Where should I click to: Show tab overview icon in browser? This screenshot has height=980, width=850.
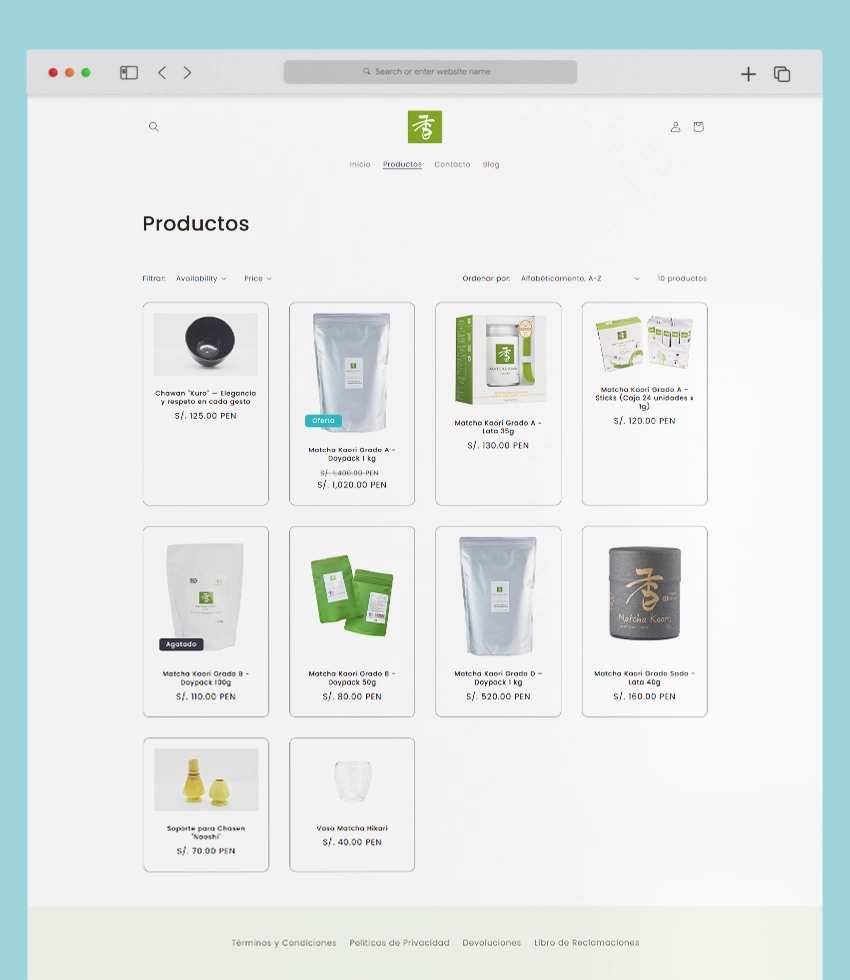pos(782,74)
